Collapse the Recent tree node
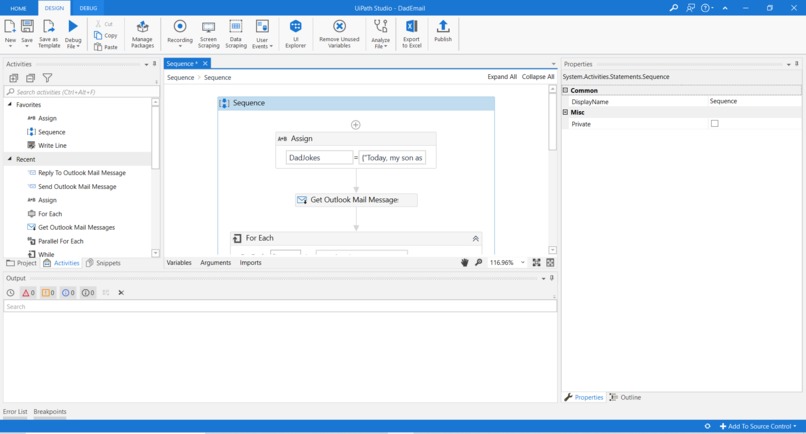 coord(10,159)
